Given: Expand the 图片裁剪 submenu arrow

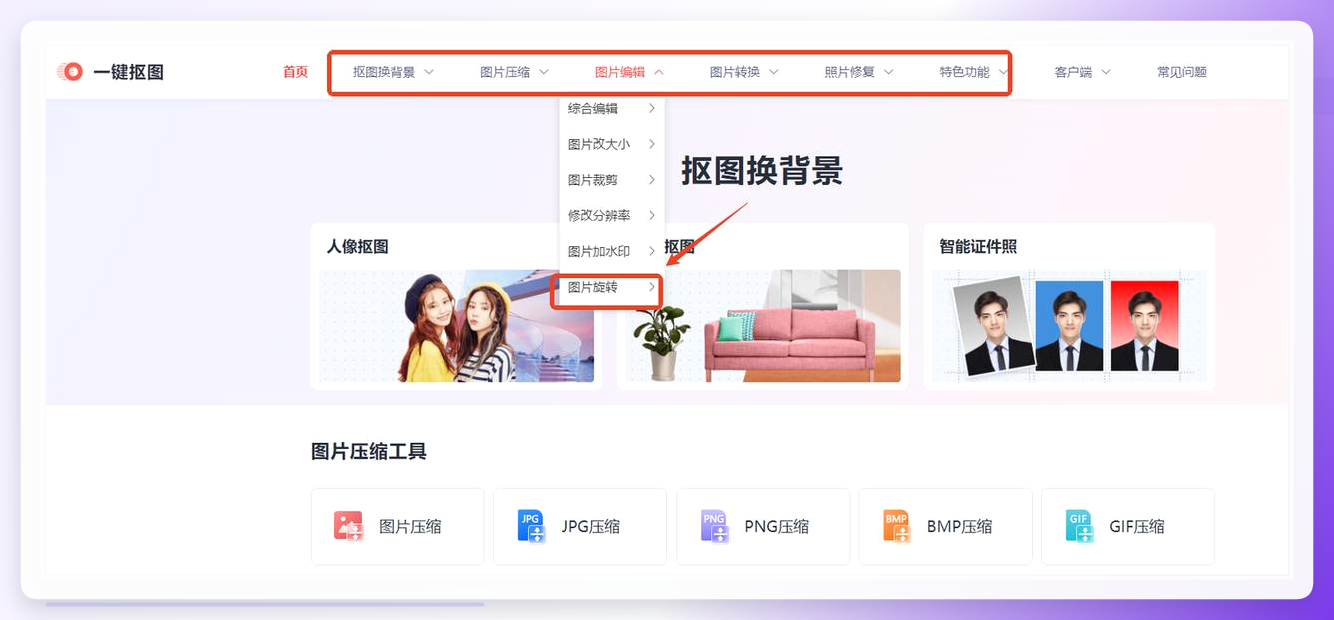Looking at the screenshot, I should [652, 180].
